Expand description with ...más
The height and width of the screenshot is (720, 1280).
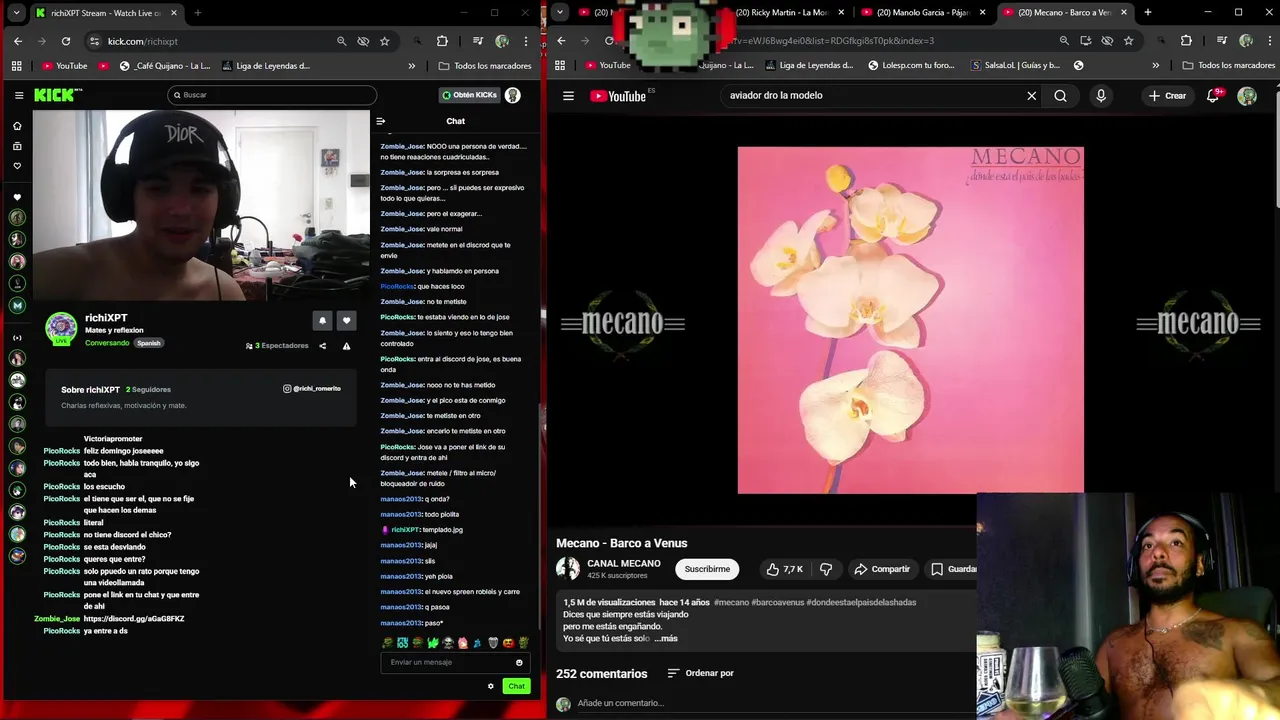tap(667, 638)
